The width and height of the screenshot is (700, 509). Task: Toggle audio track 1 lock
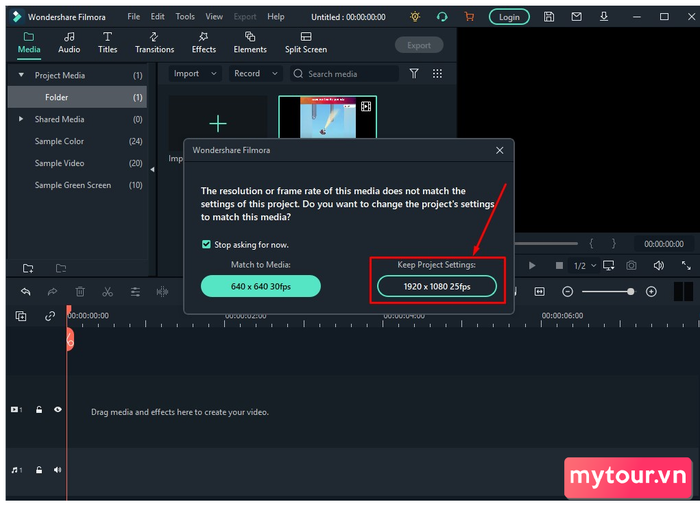coord(39,470)
